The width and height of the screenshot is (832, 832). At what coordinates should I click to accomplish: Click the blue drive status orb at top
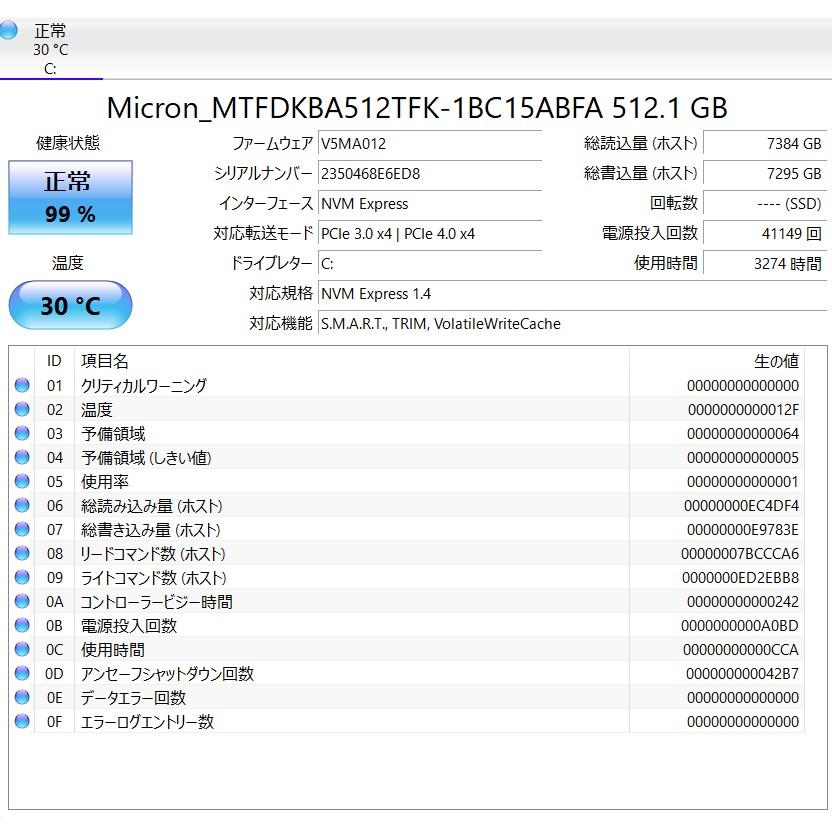[8, 30]
